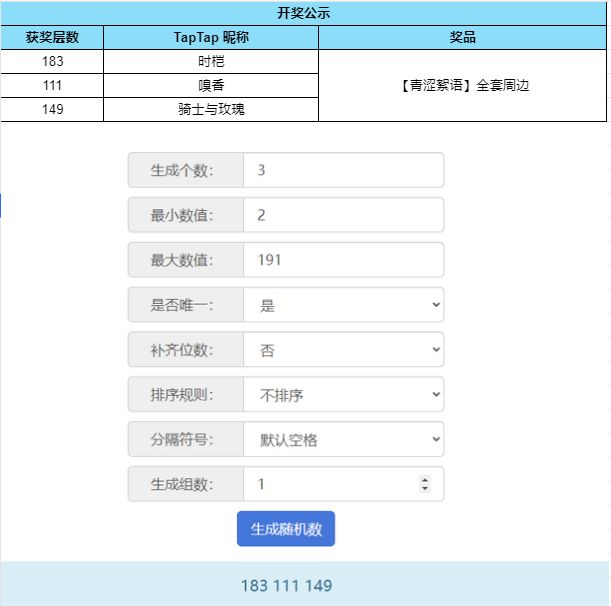
Task: Open the 是否唯一 dropdown
Action: 344,305
